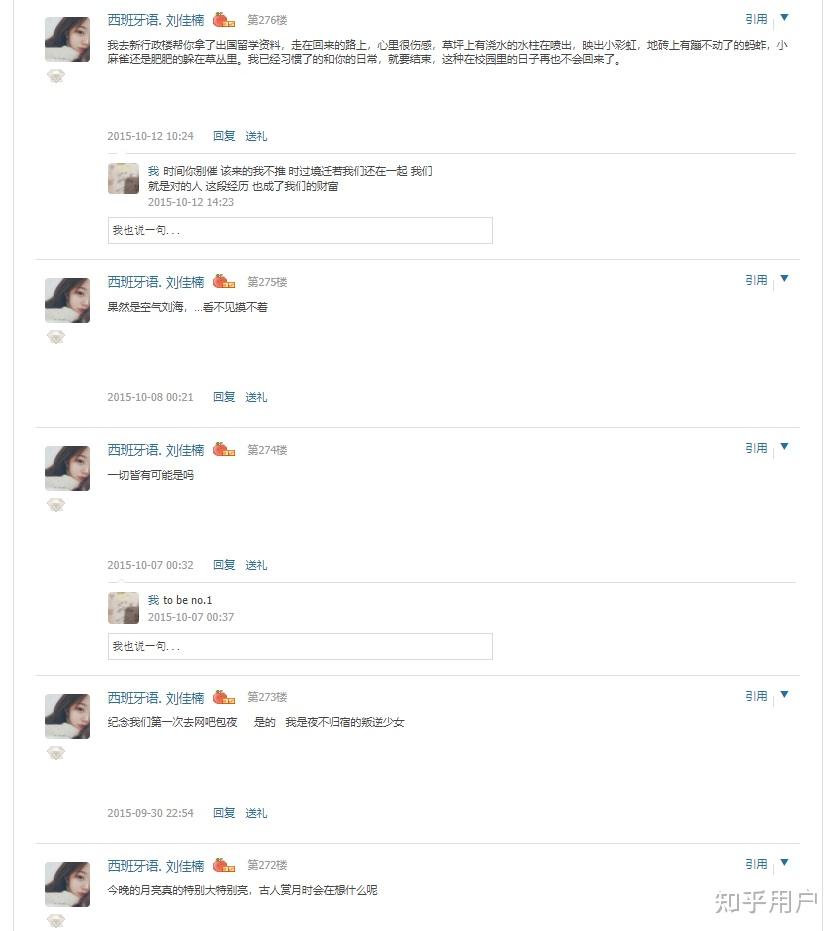
Task: Click 回复 under the 2015-10-12 10:24 post
Action: tap(224, 136)
